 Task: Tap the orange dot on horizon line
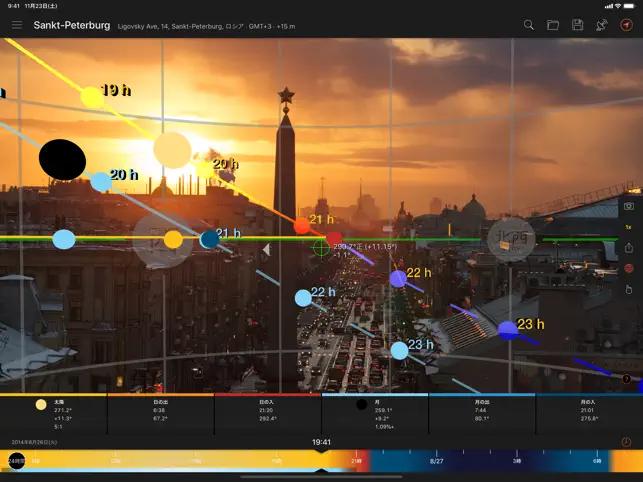pos(173,240)
